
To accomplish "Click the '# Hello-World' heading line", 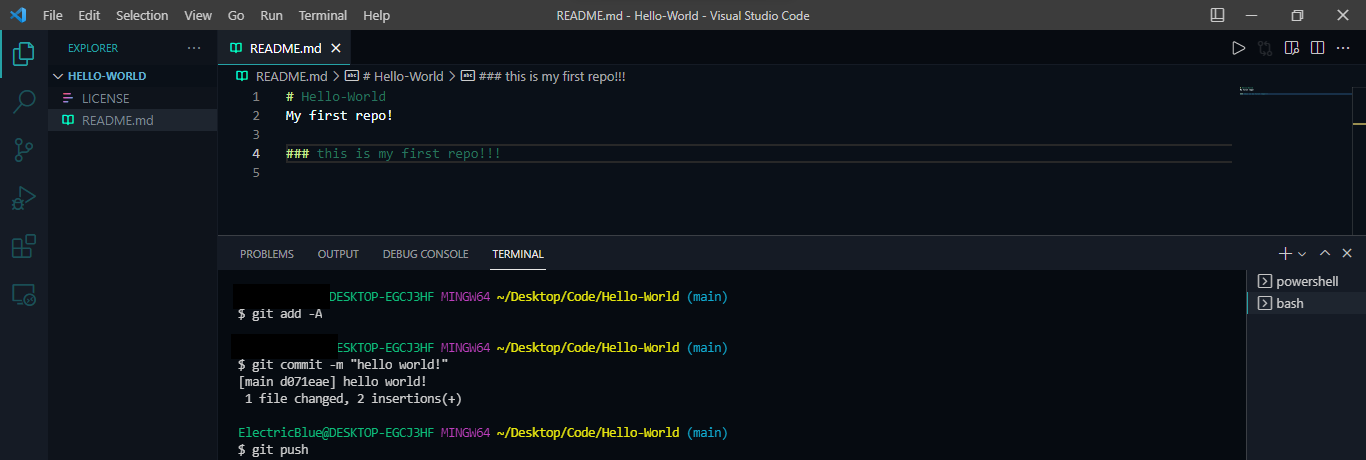I will coord(335,97).
